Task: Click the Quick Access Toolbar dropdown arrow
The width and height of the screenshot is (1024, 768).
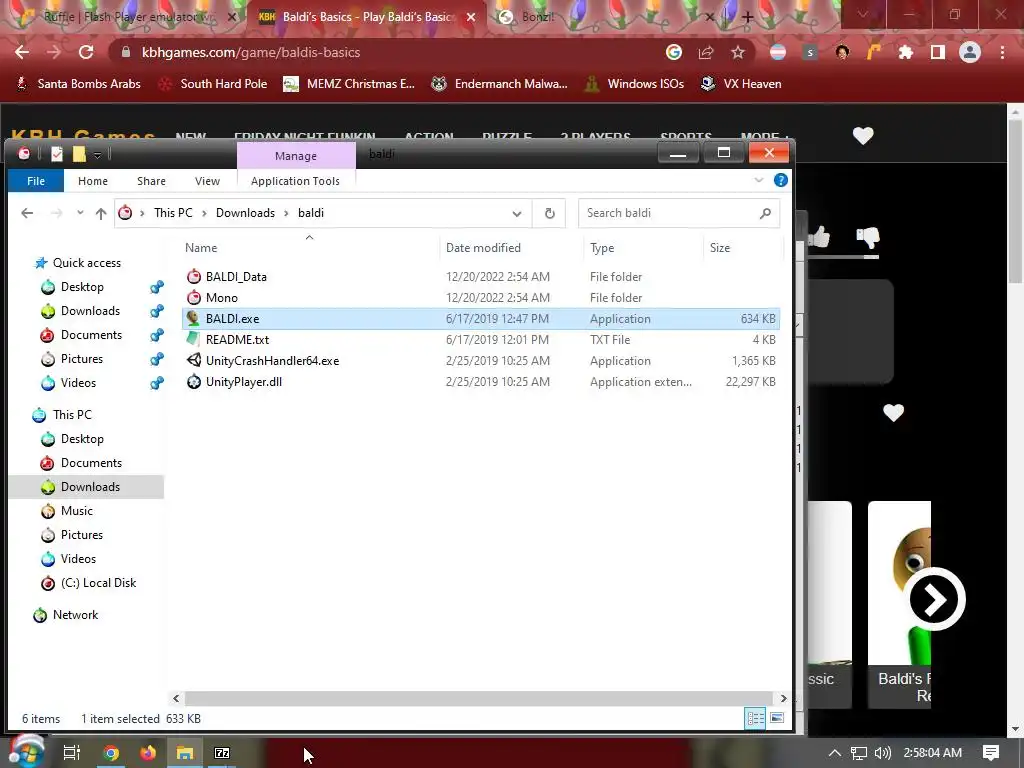Action: 97,155
